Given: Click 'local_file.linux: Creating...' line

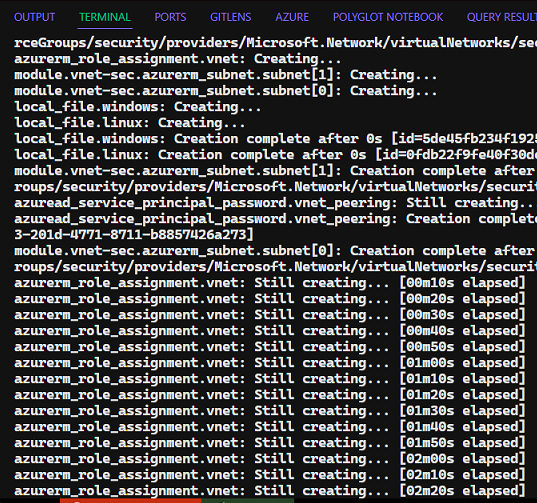Looking at the screenshot, I should click(129, 123).
